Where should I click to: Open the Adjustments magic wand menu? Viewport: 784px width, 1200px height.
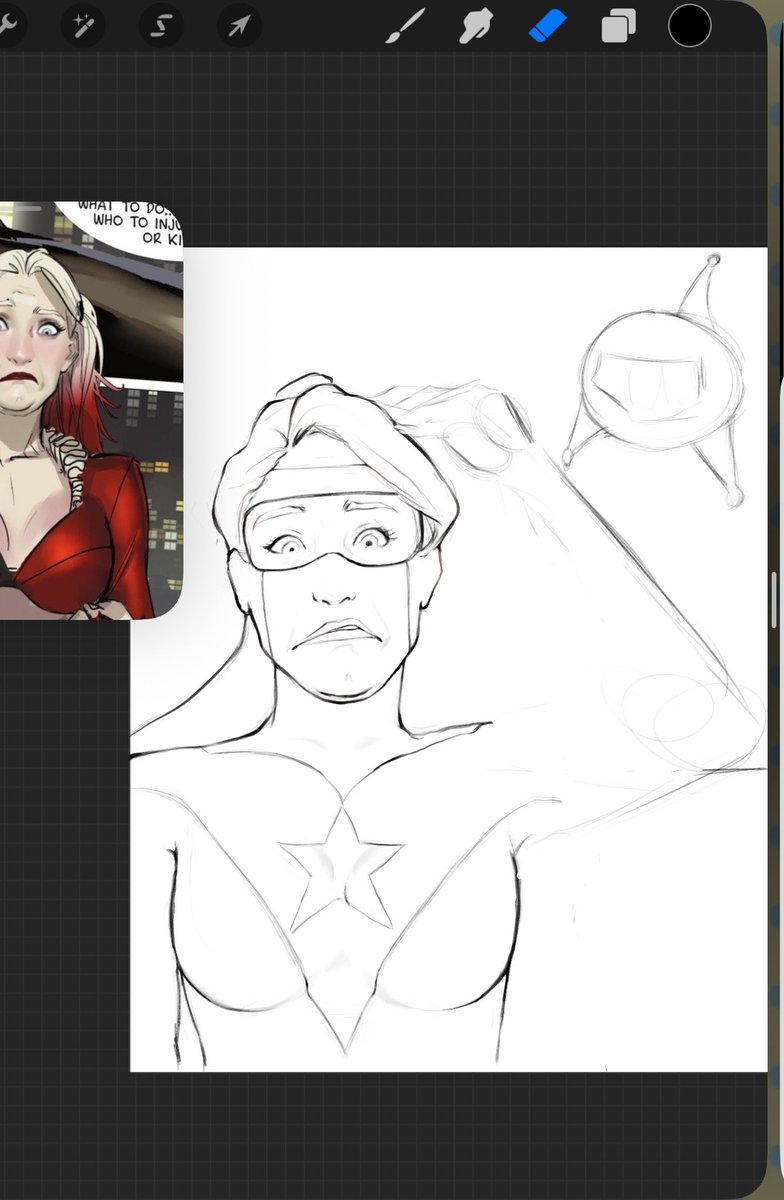point(83,27)
